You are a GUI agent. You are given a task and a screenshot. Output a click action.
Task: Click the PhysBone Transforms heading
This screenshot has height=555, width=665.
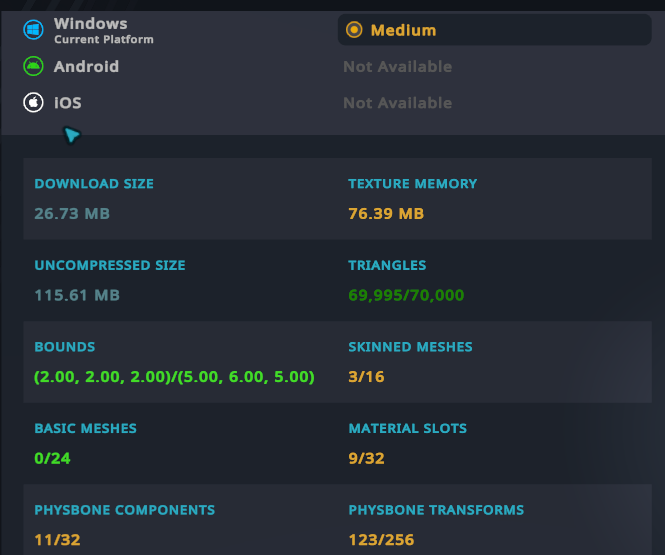click(436, 510)
